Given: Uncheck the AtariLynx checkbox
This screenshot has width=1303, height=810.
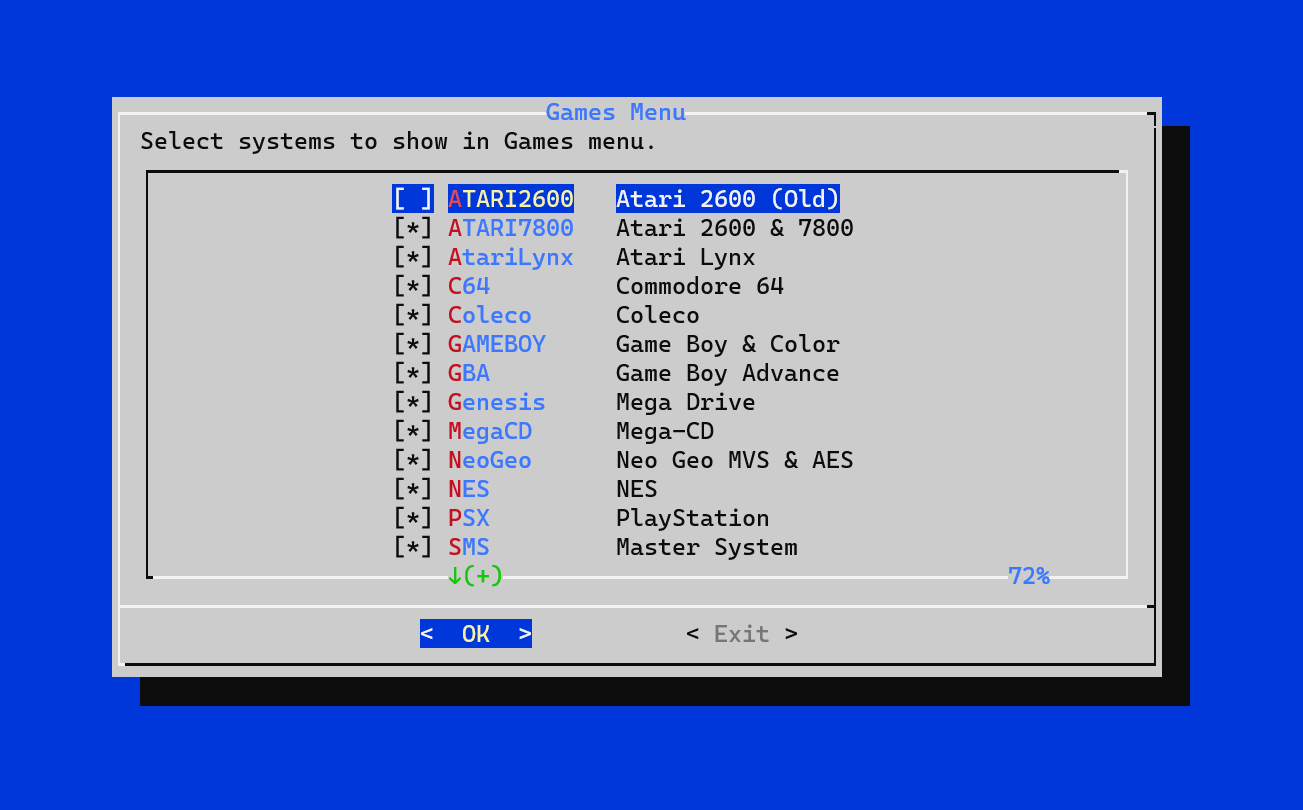Looking at the screenshot, I should coord(413,257).
